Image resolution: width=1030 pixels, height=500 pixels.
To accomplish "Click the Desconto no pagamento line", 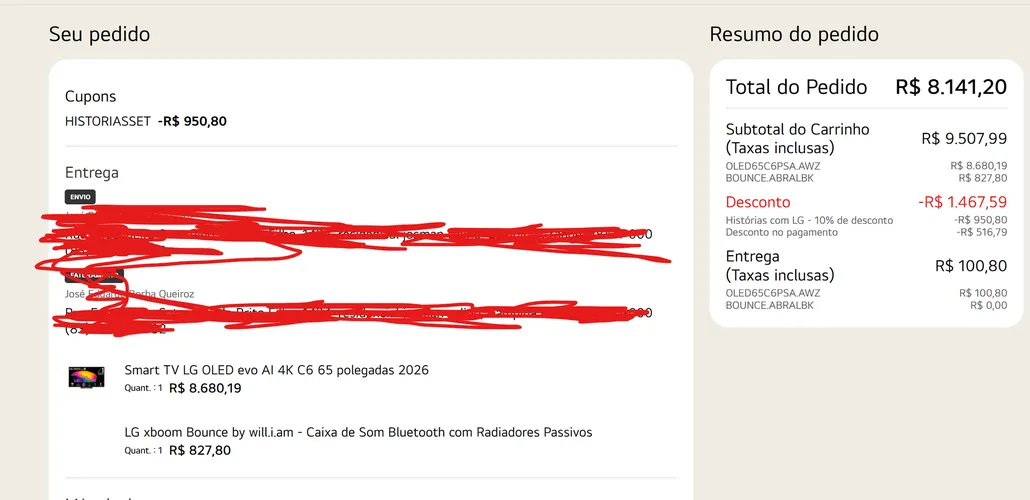I will point(782,232).
